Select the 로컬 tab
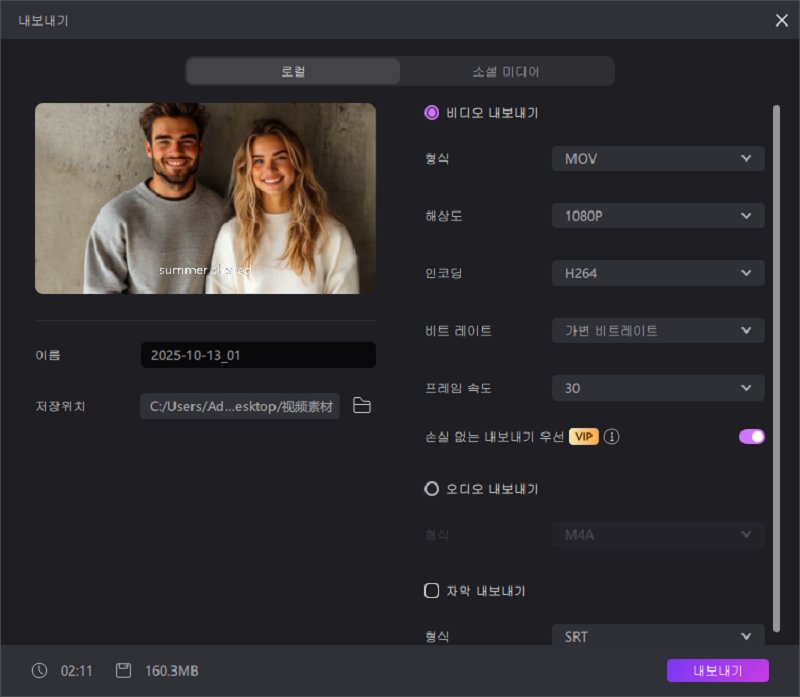The width and height of the screenshot is (800, 697). tap(293, 72)
